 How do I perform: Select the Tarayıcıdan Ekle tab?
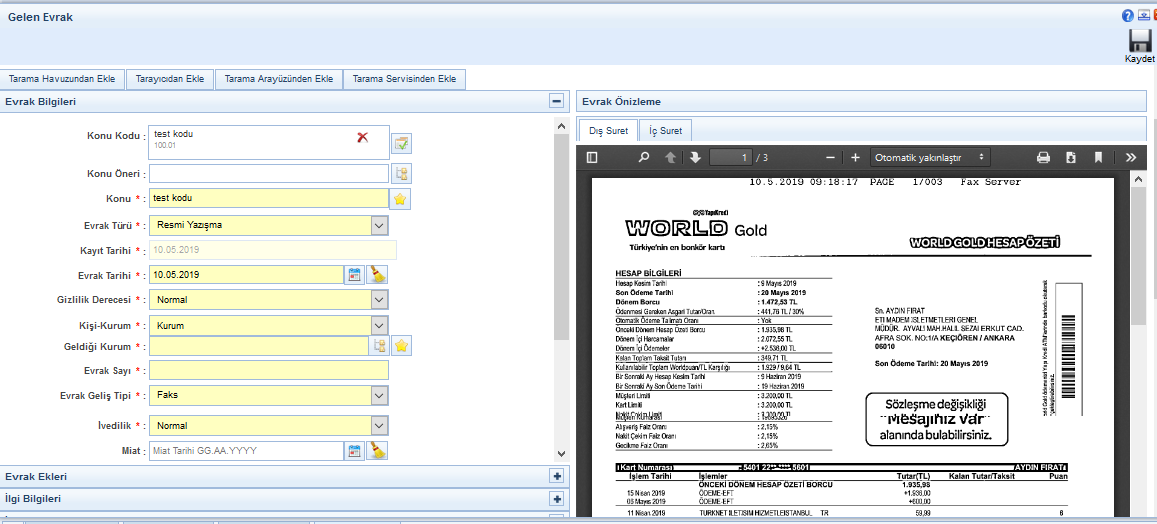pyautogui.click(x=169, y=79)
